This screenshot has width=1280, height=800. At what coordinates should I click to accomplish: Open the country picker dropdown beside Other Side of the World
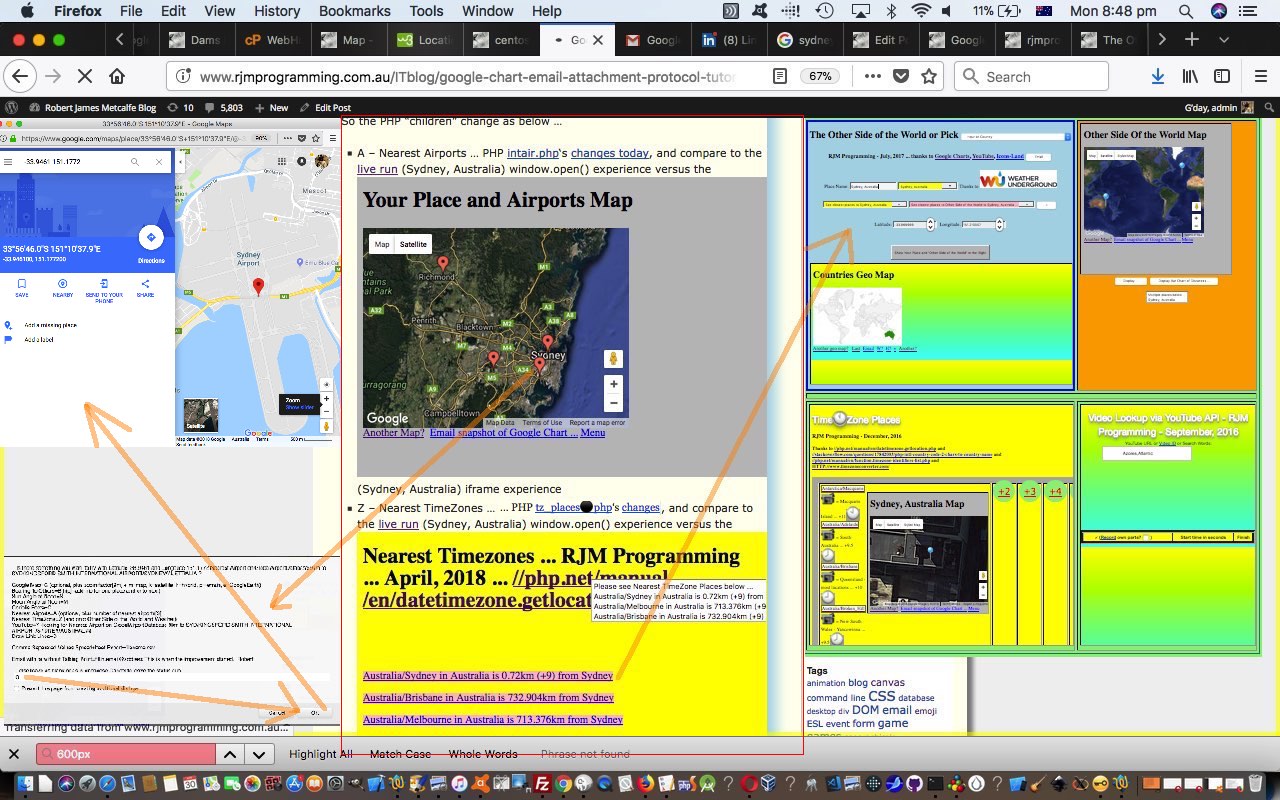point(1017,136)
